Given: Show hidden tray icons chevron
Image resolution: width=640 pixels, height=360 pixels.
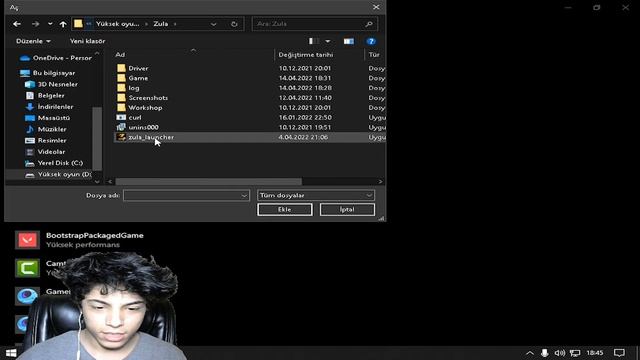Looking at the screenshot, I should tap(529, 353).
